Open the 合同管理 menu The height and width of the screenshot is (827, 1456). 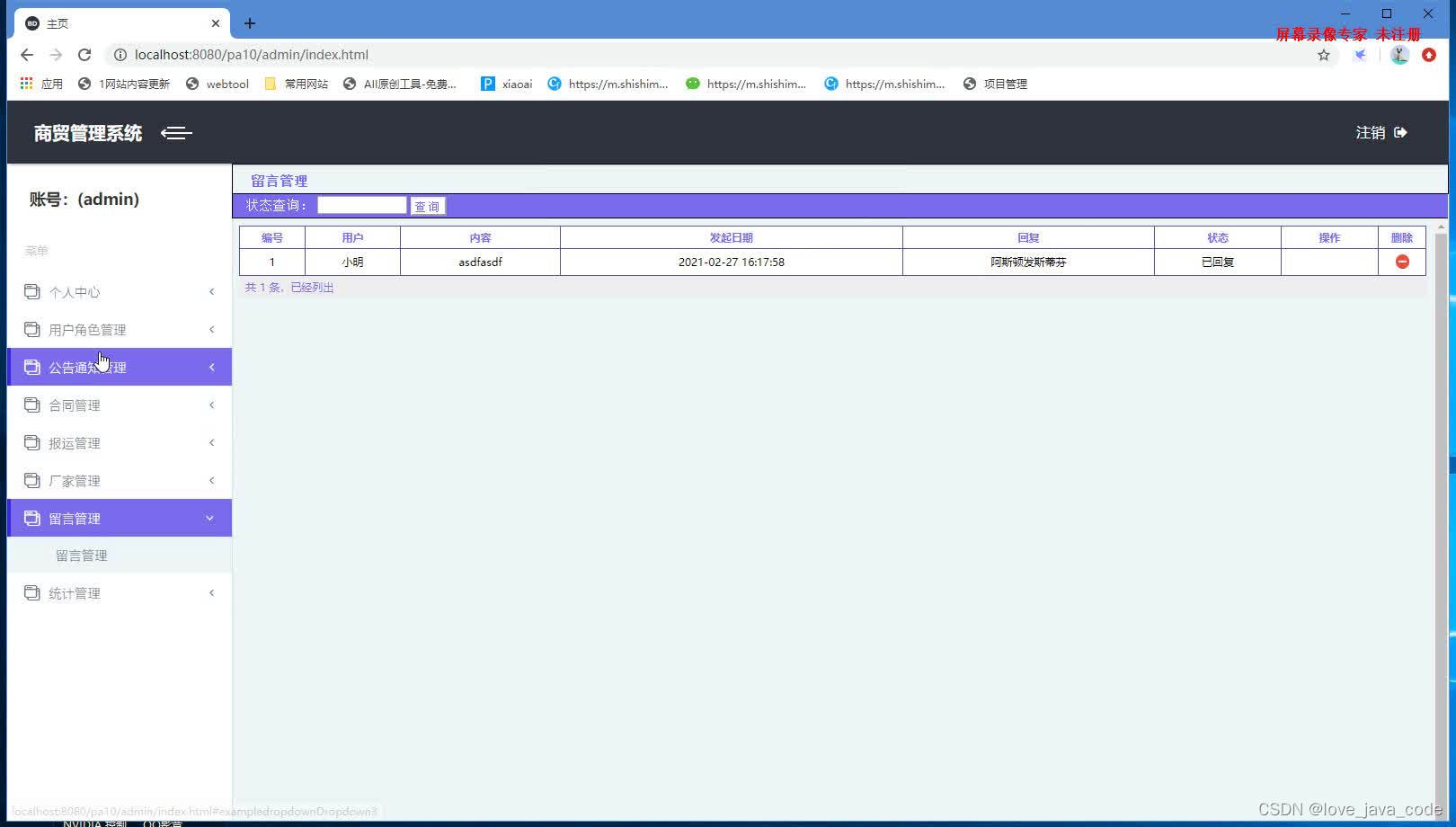point(120,405)
